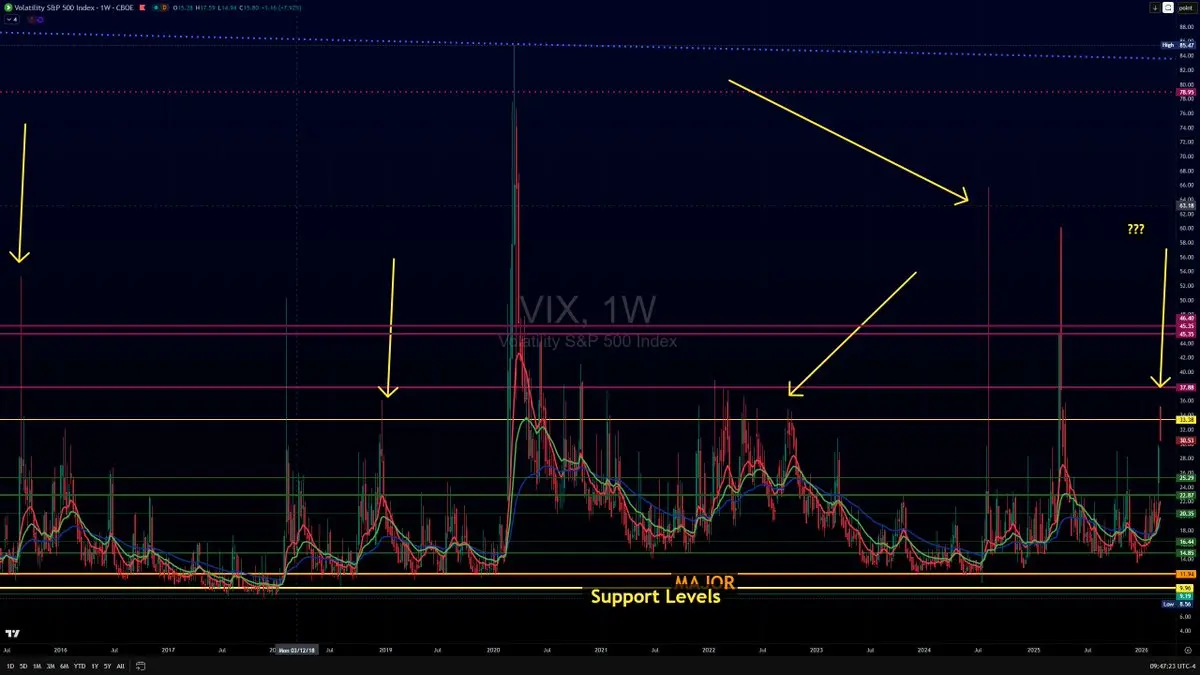Select the yellow Support Levels text annotation

pos(655,597)
